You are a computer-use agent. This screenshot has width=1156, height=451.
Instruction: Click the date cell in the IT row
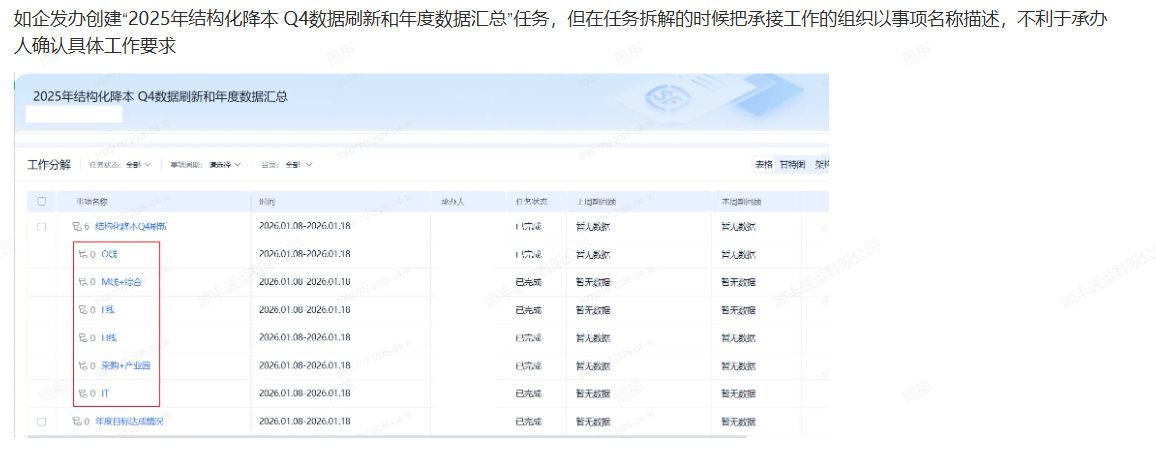304,394
